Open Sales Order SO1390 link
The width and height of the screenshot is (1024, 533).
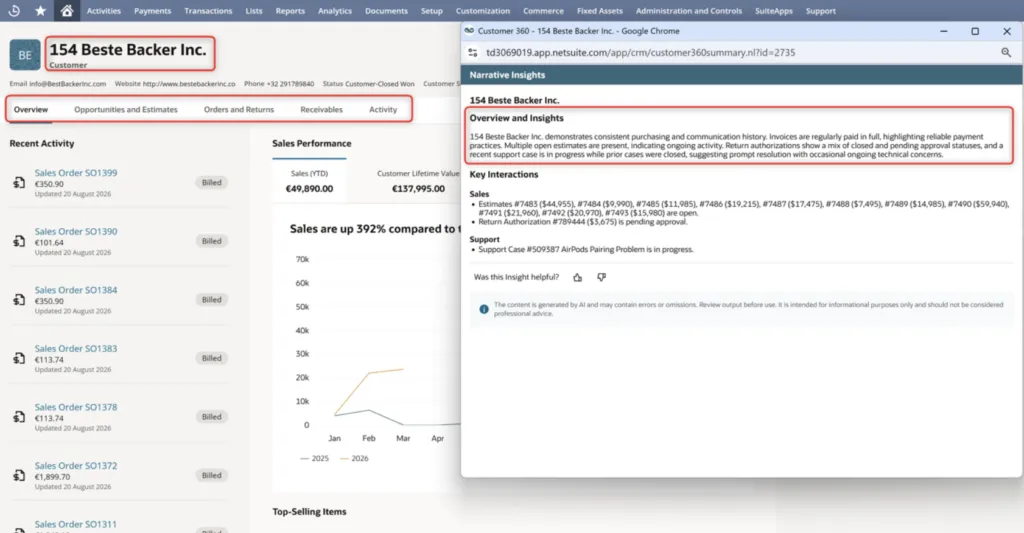[x=76, y=232]
